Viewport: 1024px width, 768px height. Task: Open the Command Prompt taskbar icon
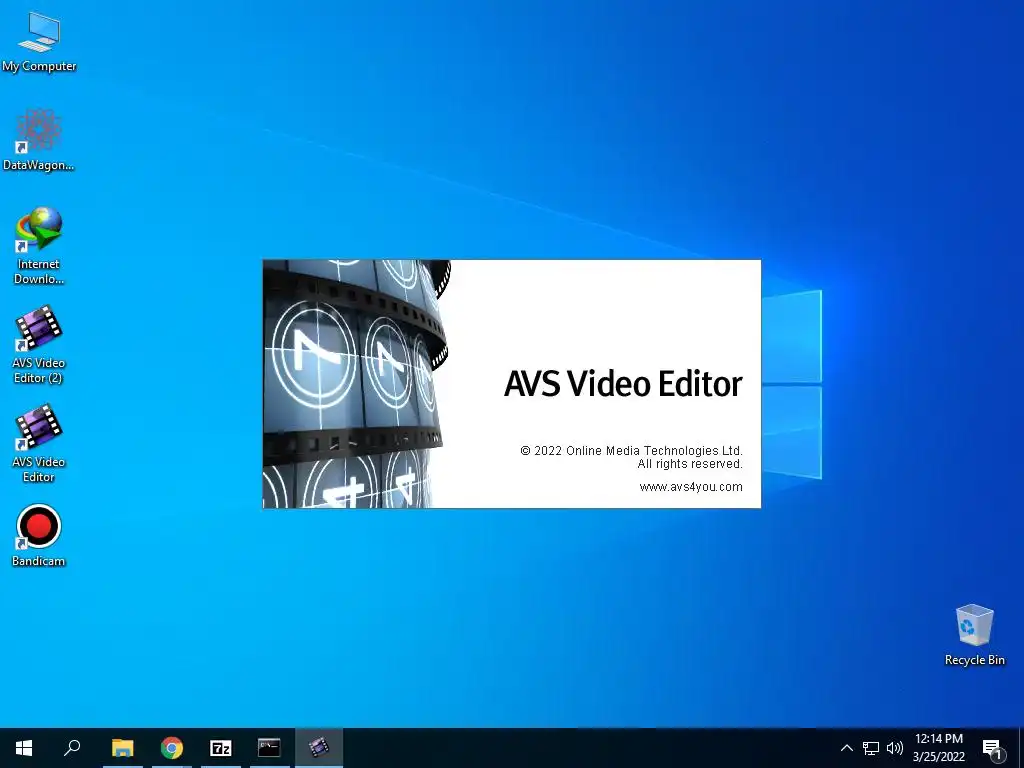269,748
